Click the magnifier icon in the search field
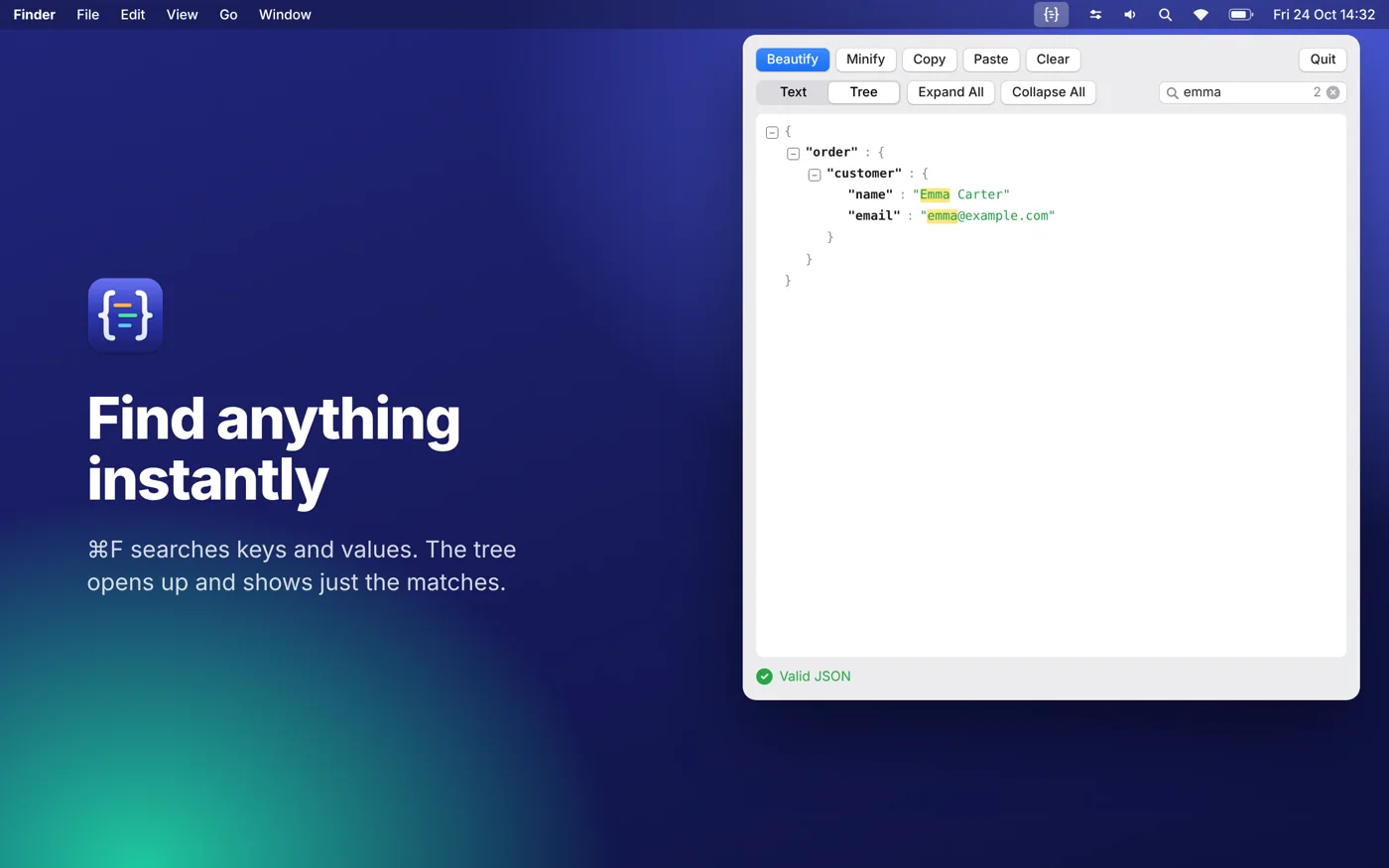The width and height of the screenshot is (1389, 868). 1172,92
